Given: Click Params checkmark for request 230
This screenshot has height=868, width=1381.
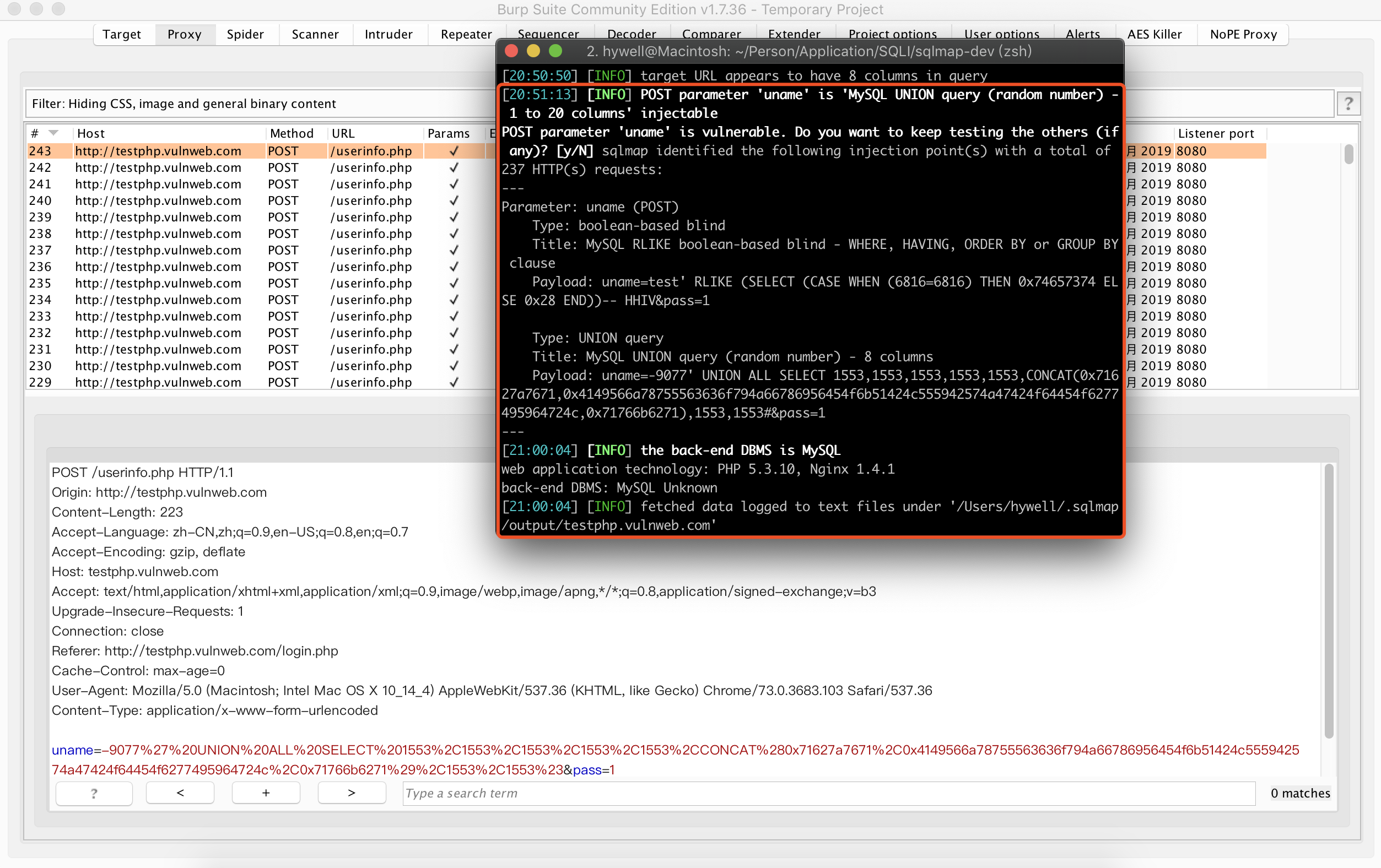Looking at the screenshot, I should (454, 366).
